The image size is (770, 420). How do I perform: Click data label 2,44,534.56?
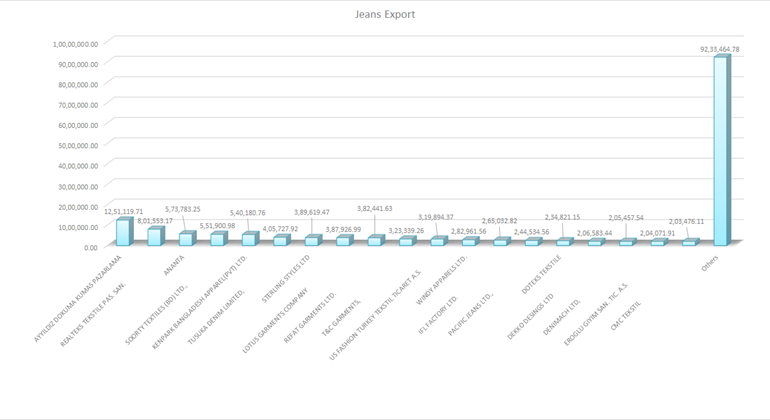(532, 232)
